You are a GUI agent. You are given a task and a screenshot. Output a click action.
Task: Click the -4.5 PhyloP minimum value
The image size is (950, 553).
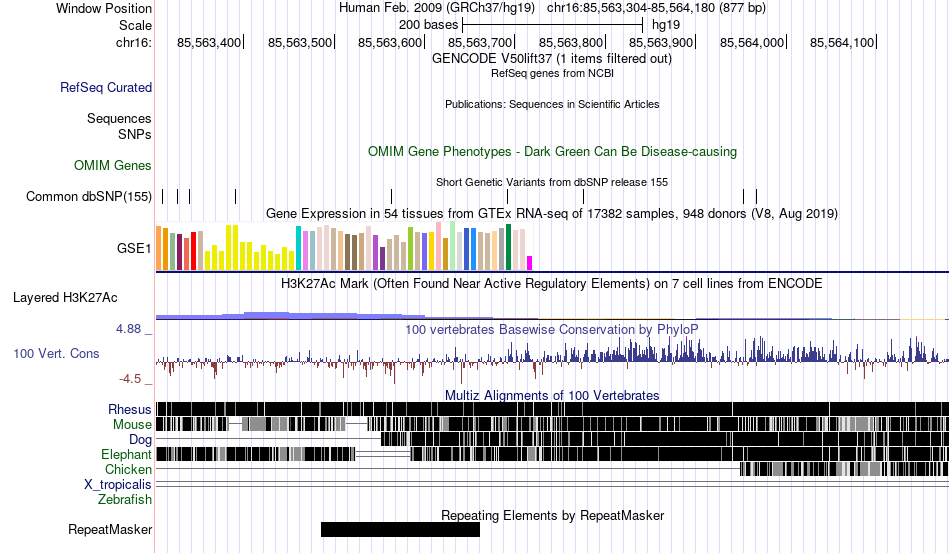click(130, 379)
